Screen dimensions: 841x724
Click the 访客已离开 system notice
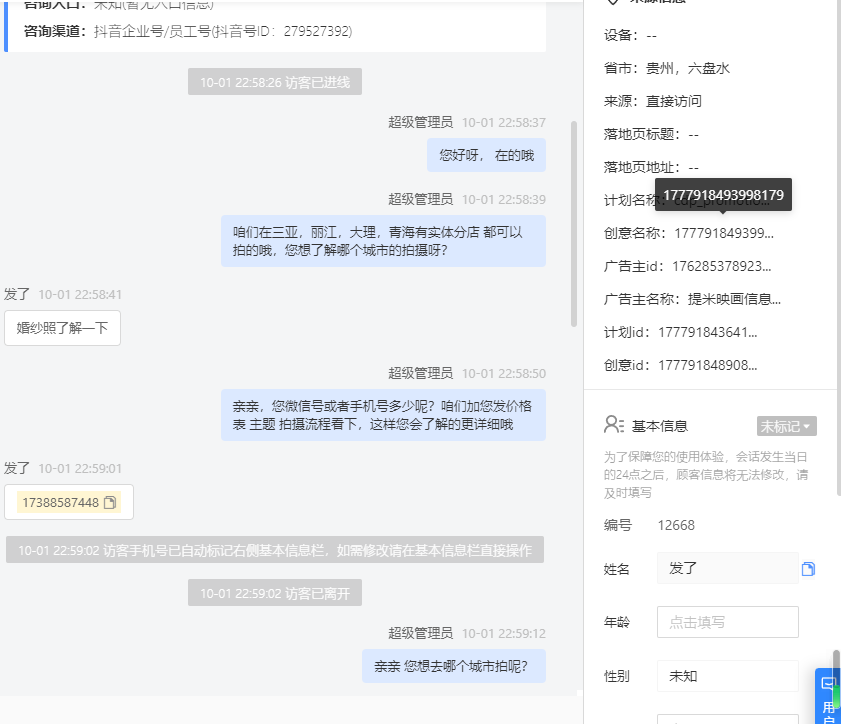275,593
